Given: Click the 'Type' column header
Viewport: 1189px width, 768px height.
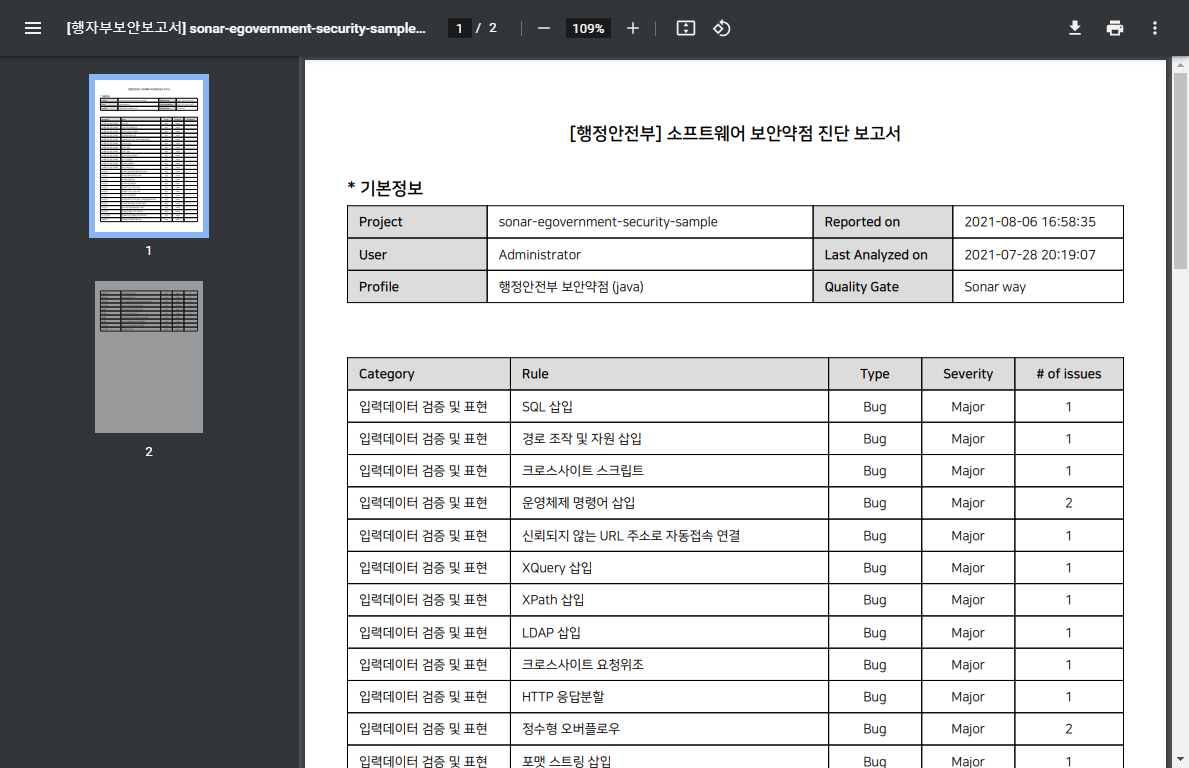Looking at the screenshot, I should (x=874, y=374).
